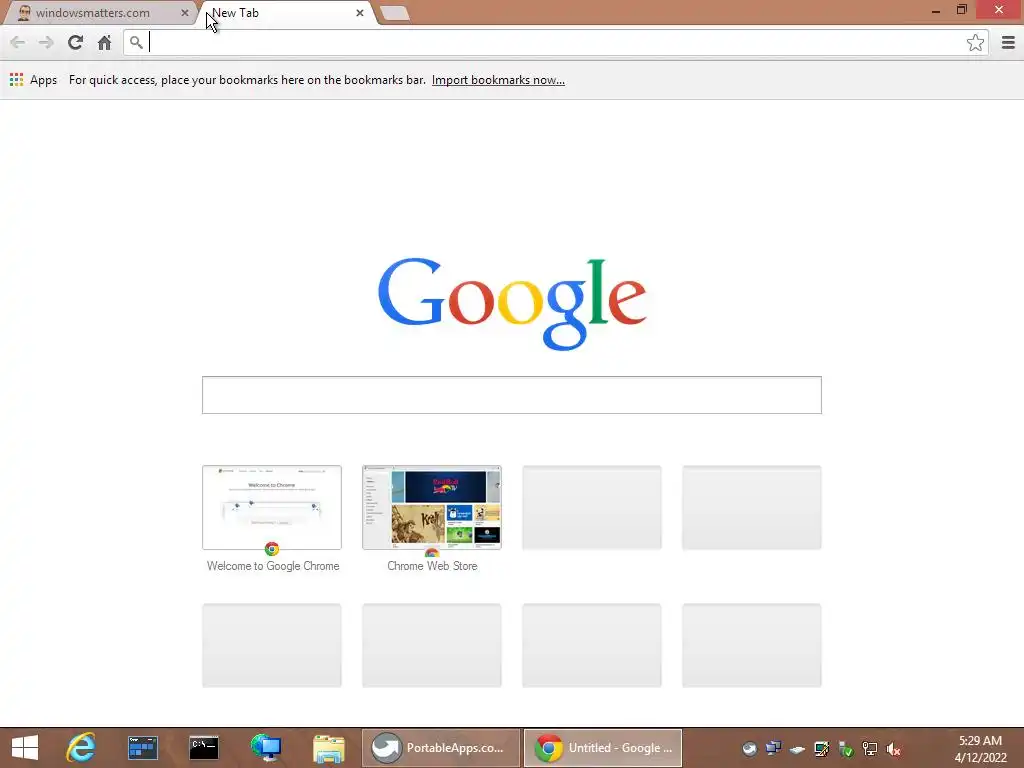Open Welcome to Google Chrome thumbnail
The width and height of the screenshot is (1024, 768).
[x=272, y=507]
